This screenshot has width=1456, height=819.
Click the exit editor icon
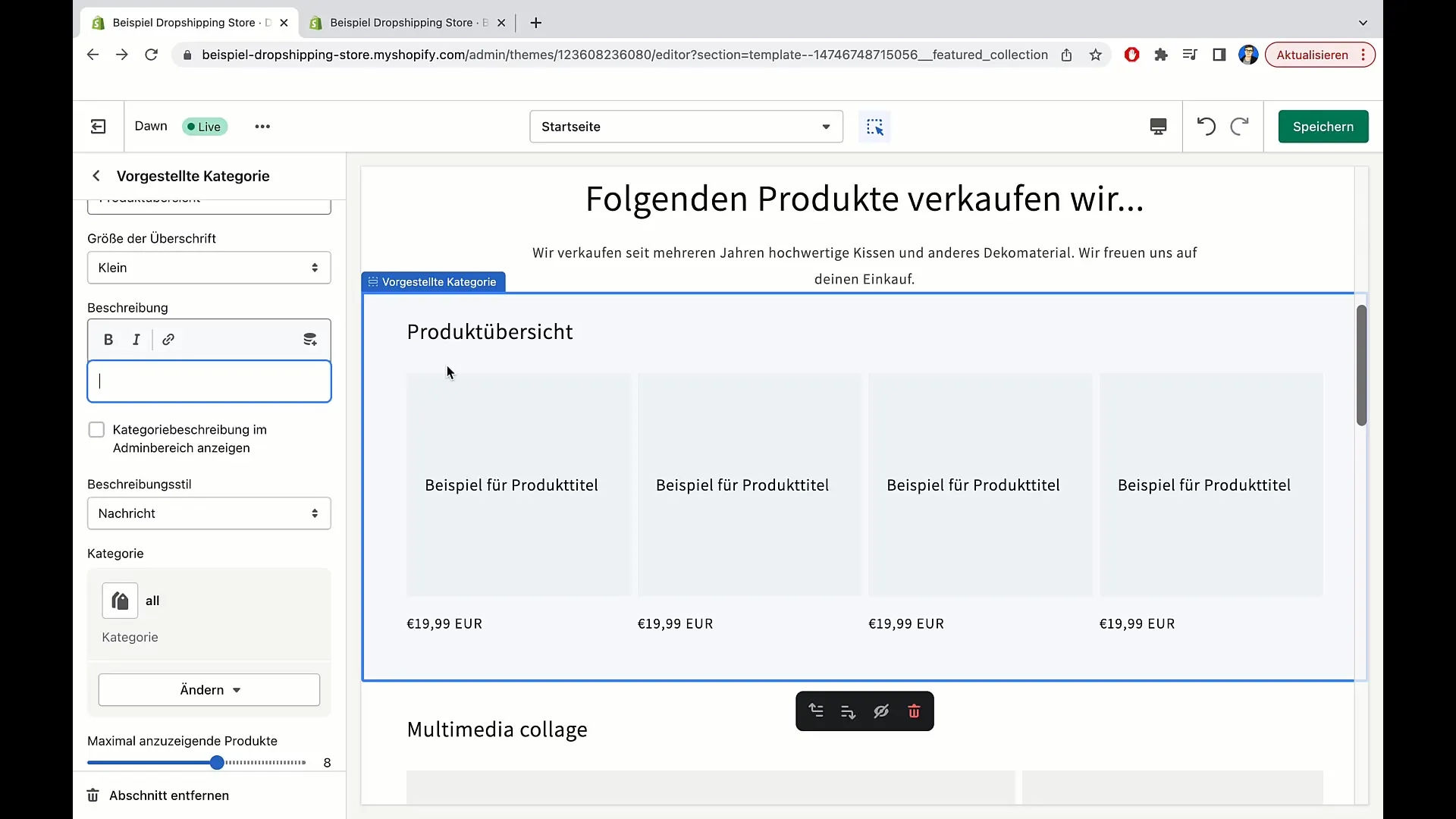pos(99,127)
